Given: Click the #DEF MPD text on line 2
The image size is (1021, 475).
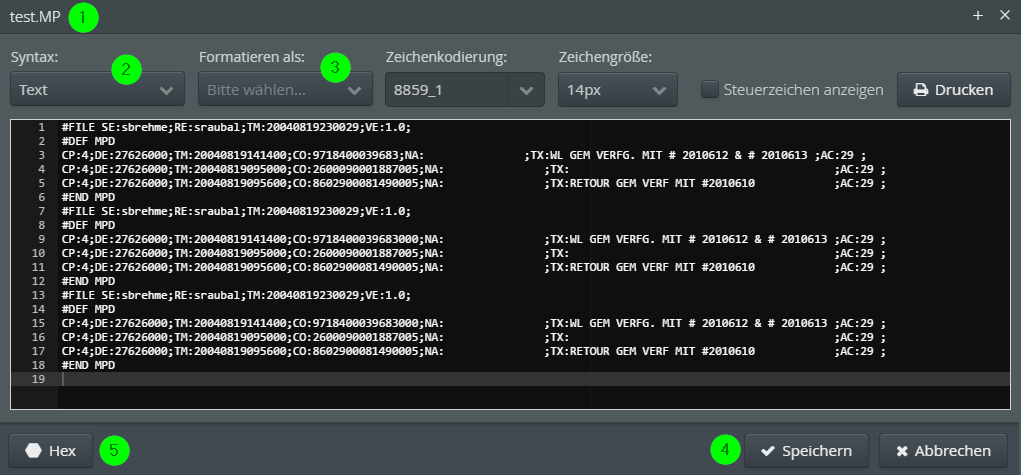Looking at the screenshot, I should 89,141.
